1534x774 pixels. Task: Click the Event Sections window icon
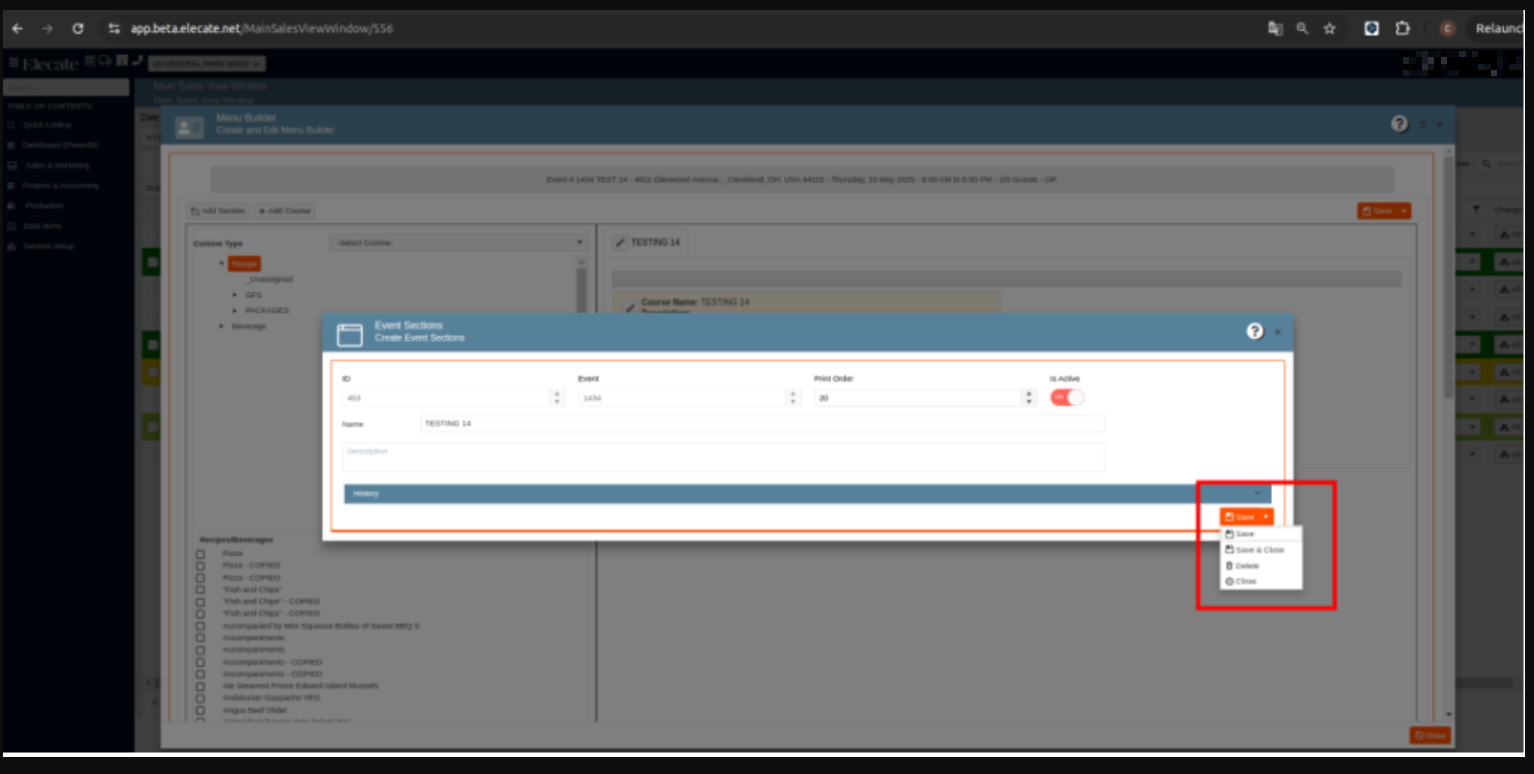350,335
